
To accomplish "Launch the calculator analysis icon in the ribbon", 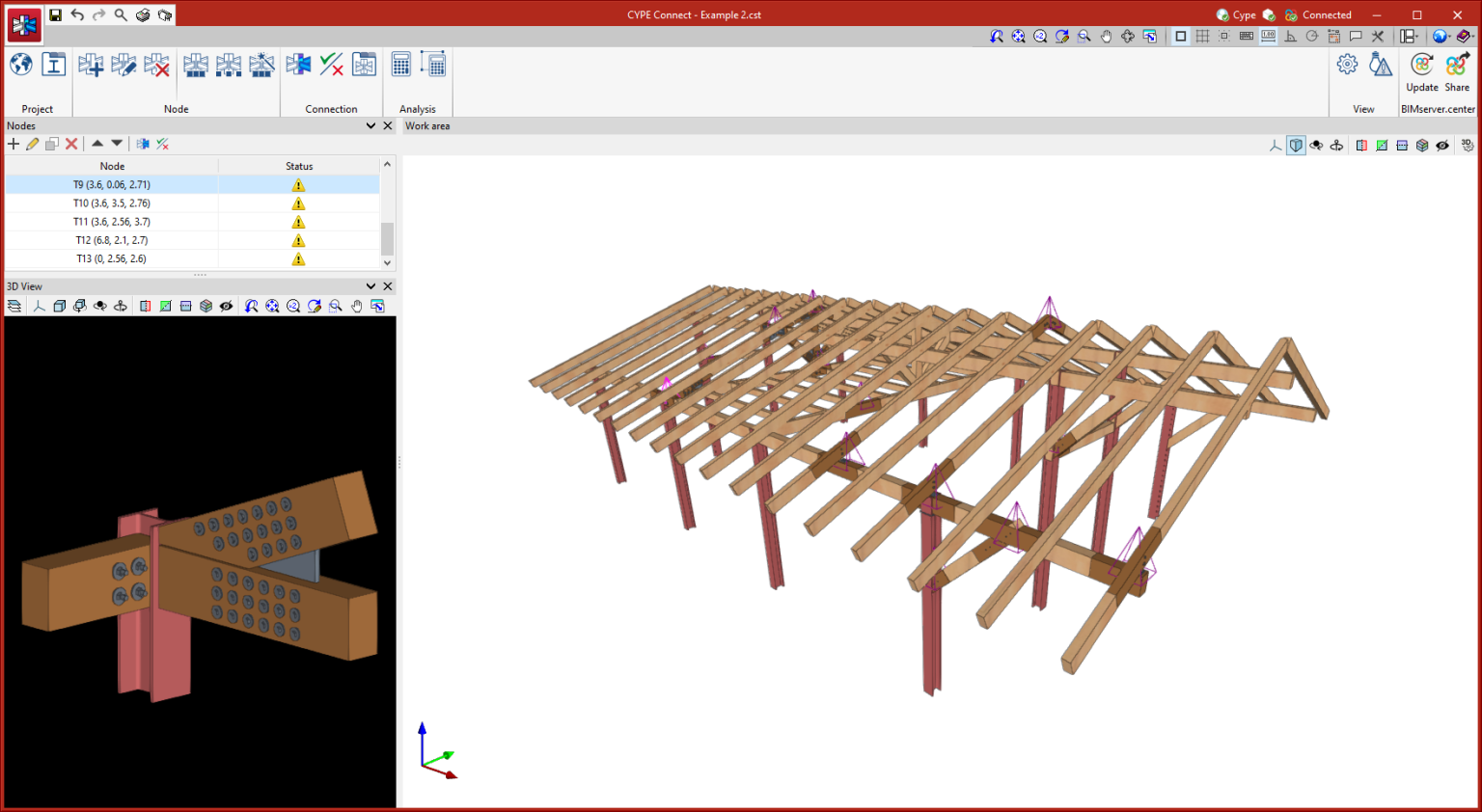I will (x=400, y=64).
